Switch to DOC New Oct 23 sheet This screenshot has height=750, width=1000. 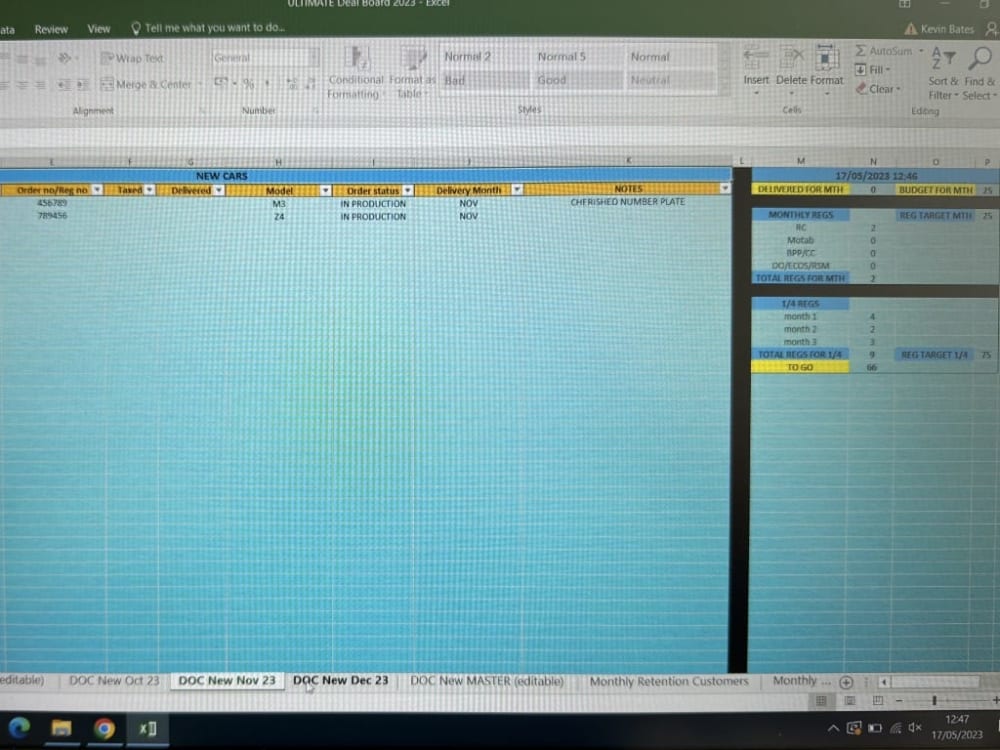[x=114, y=680]
